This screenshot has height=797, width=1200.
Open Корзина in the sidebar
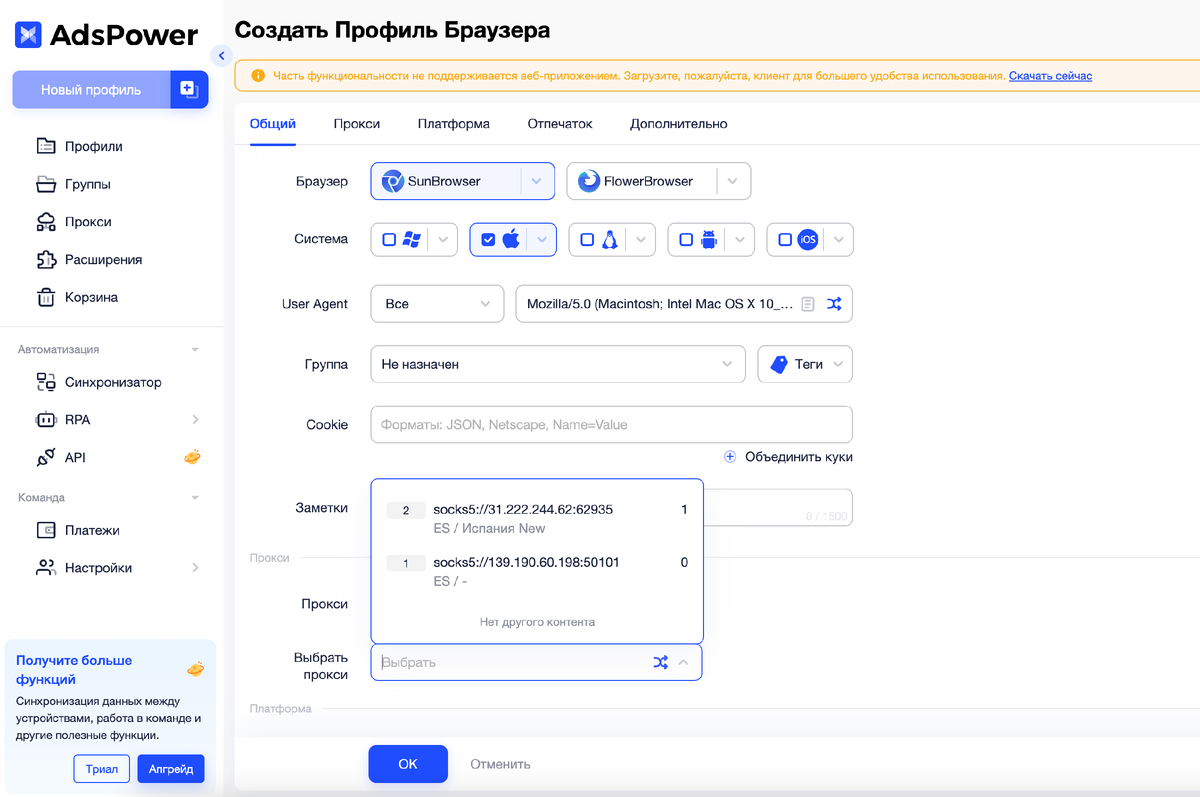[x=91, y=297]
